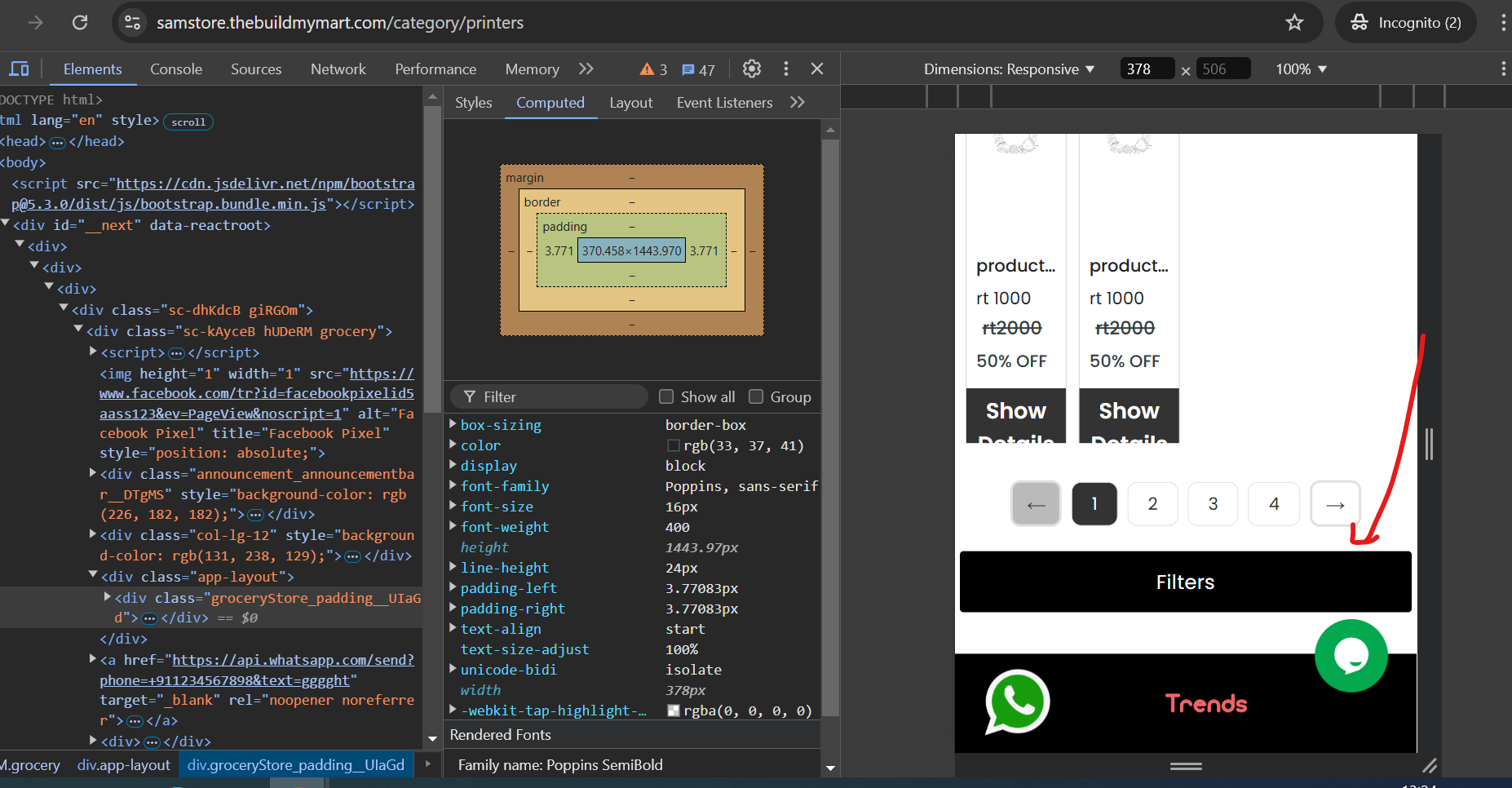Image resolution: width=1512 pixels, height=788 pixels.
Task: Select page 2 in pagination
Action: (x=1152, y=504)
